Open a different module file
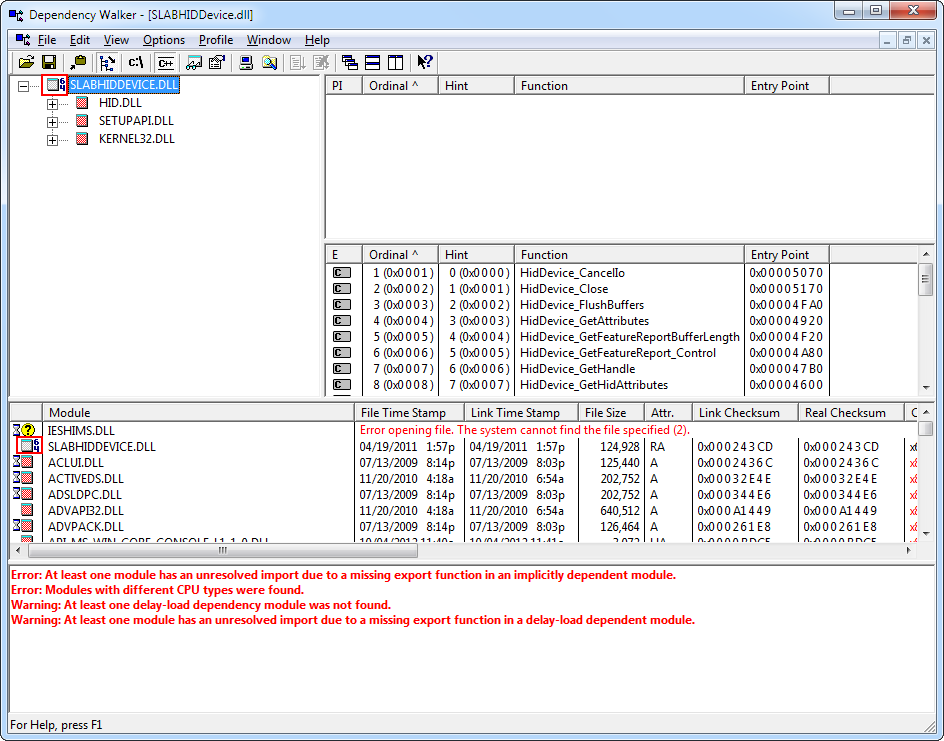This screenshot has height=741, width=944. [26, 62]
